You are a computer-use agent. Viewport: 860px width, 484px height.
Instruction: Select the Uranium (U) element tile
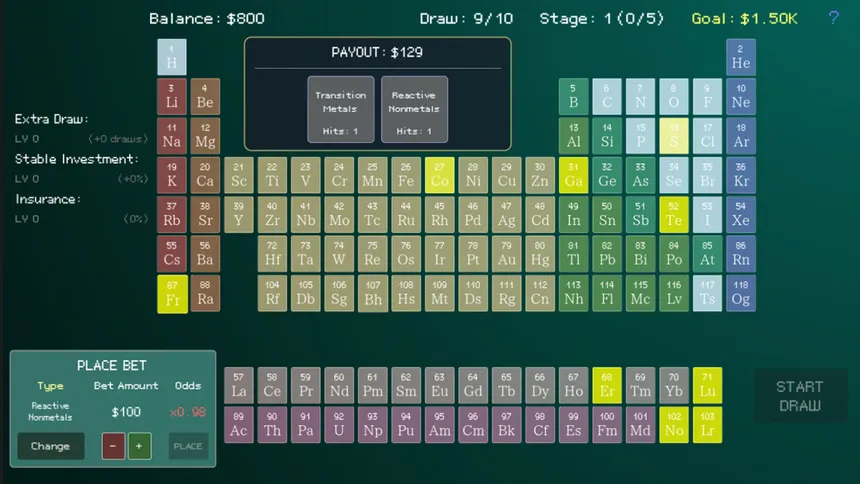[340, 425]
